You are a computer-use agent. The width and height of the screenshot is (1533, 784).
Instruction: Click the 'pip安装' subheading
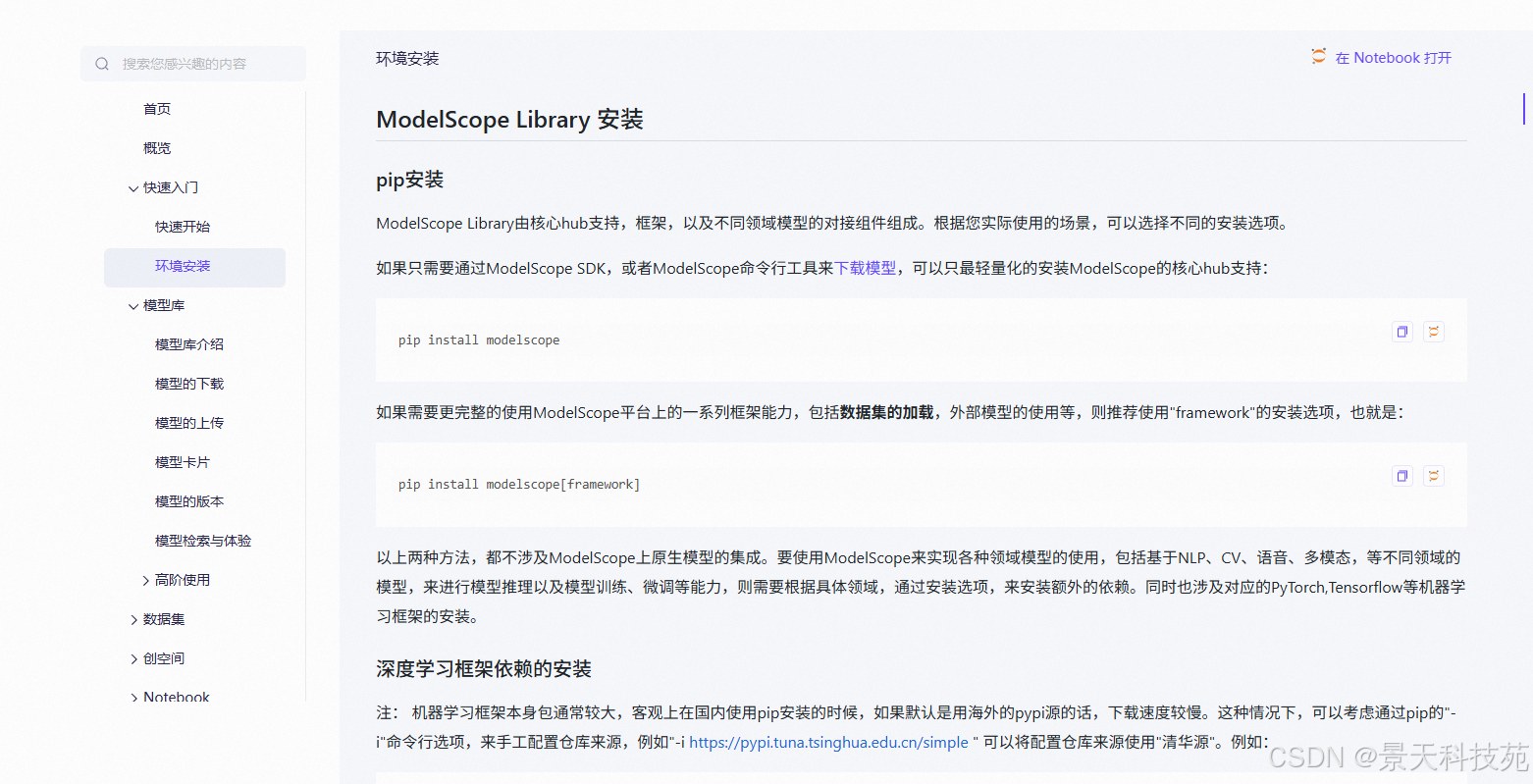tap(410, 180)
